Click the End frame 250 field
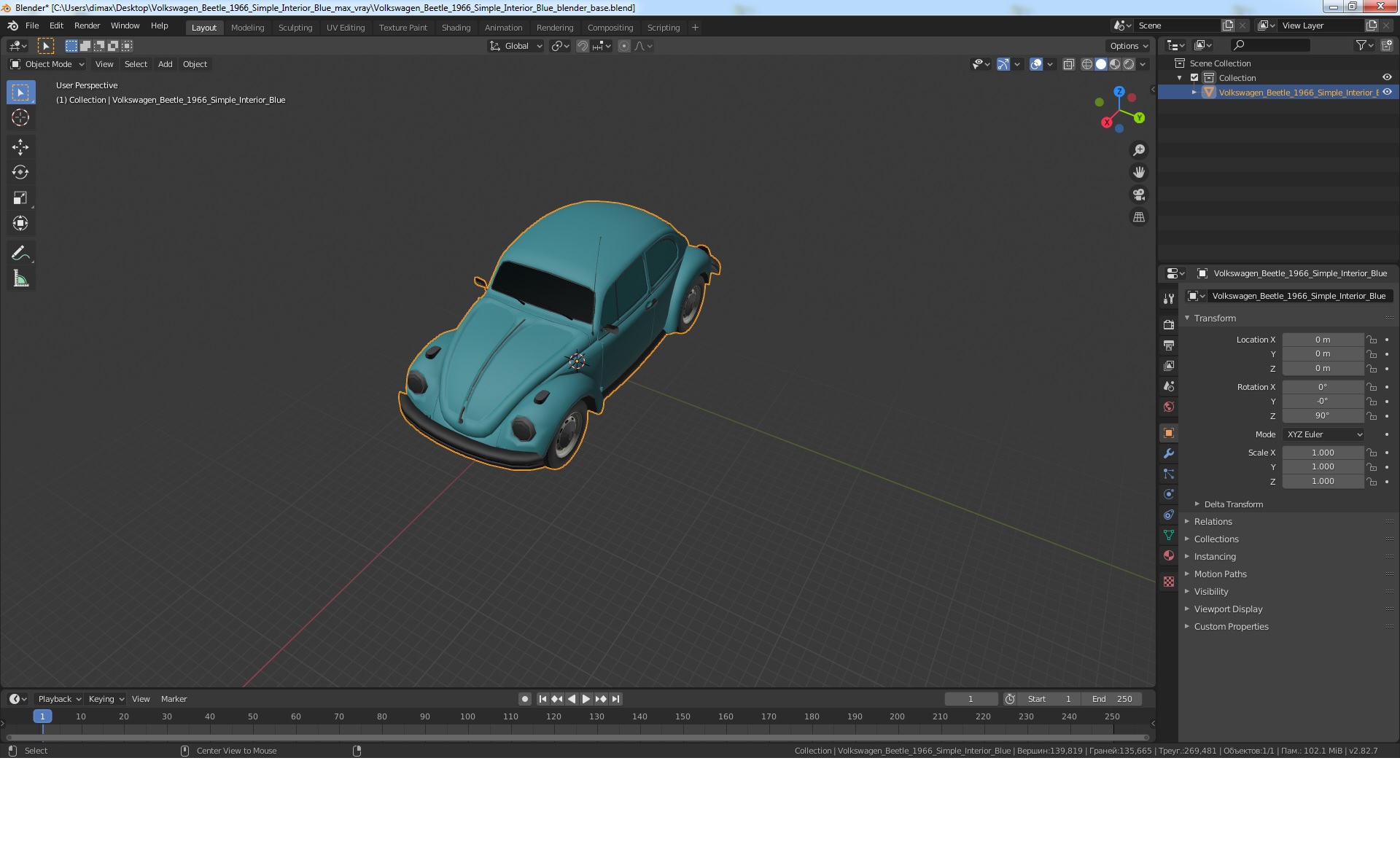1400x844 pixels. pos(1112,699)
